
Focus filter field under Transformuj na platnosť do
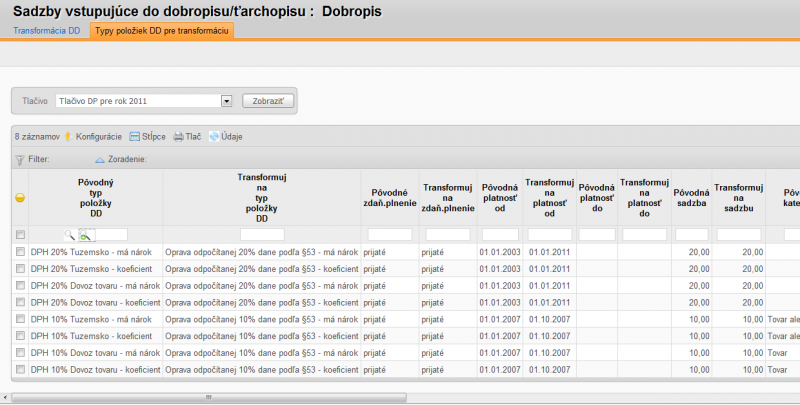644,235
